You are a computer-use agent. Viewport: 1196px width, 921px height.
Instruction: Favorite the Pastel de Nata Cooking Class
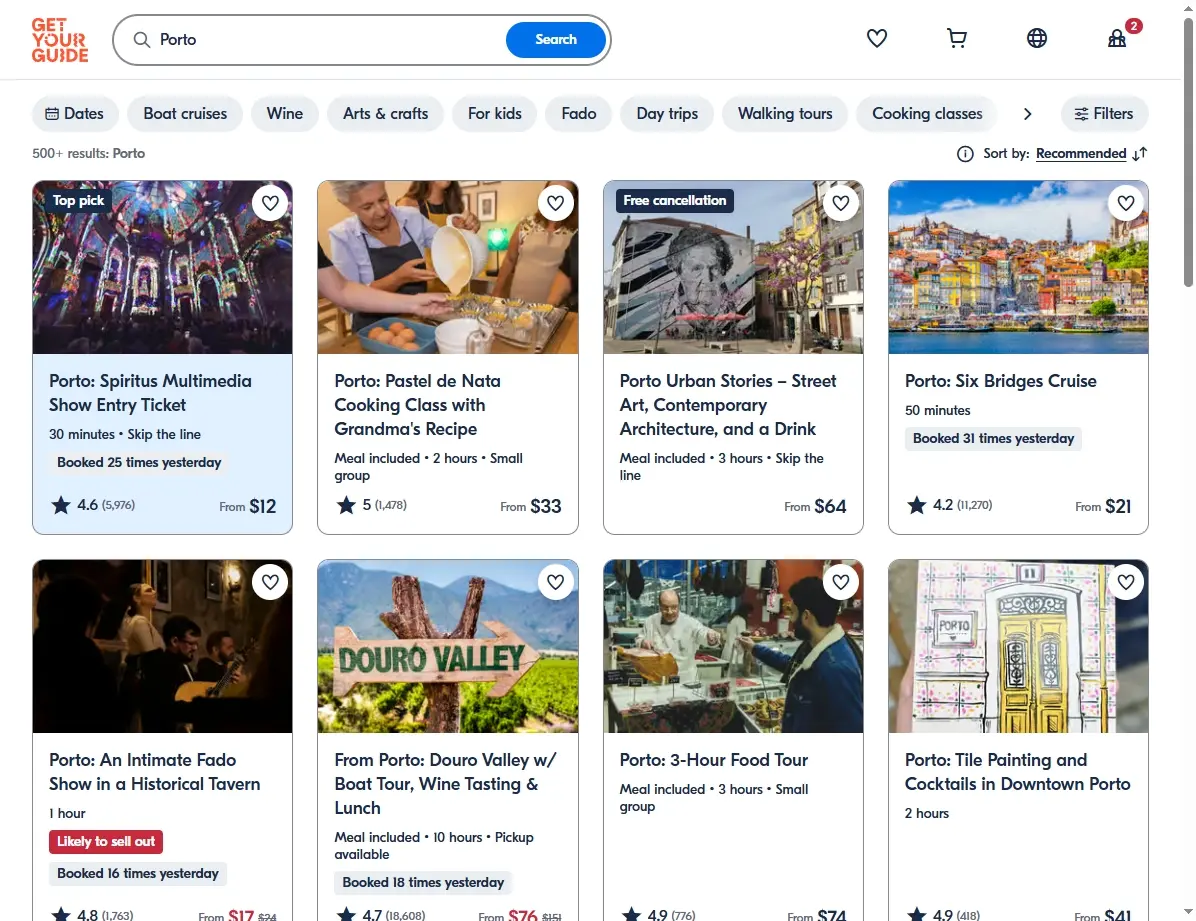pos(555,203)
